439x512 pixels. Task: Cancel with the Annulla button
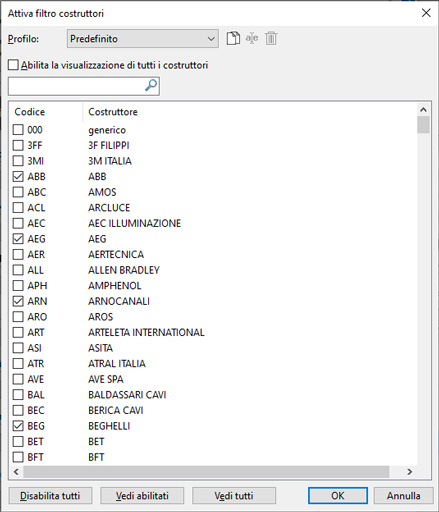pos(403,496)
